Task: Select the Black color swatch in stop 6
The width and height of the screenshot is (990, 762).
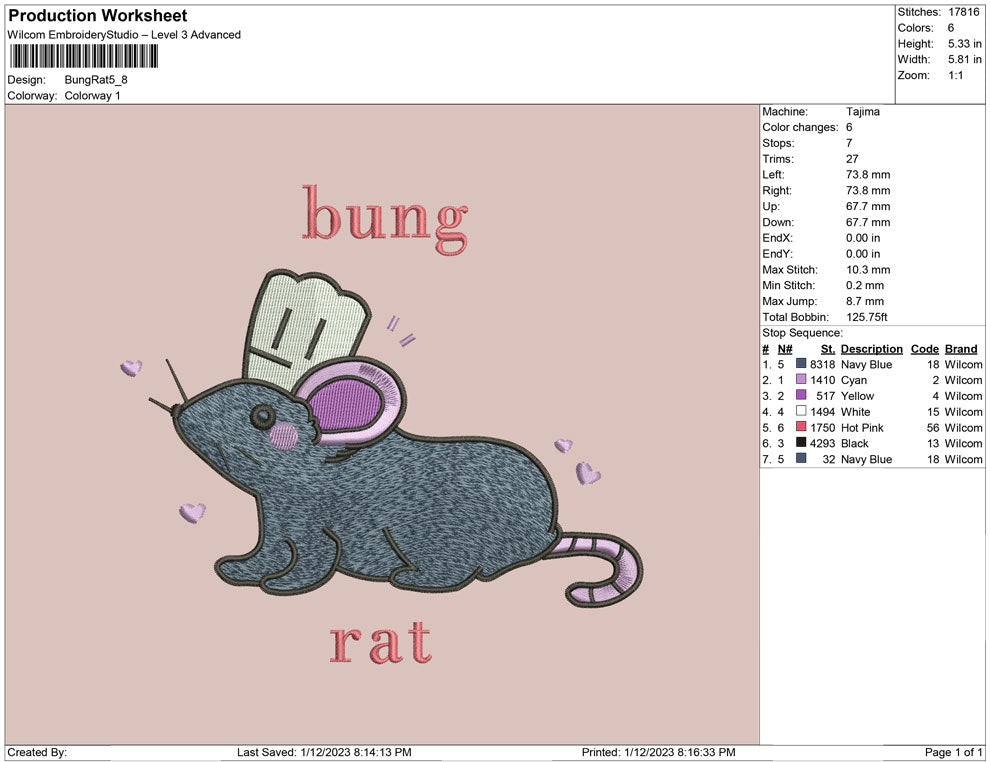Action: (801, 443)
